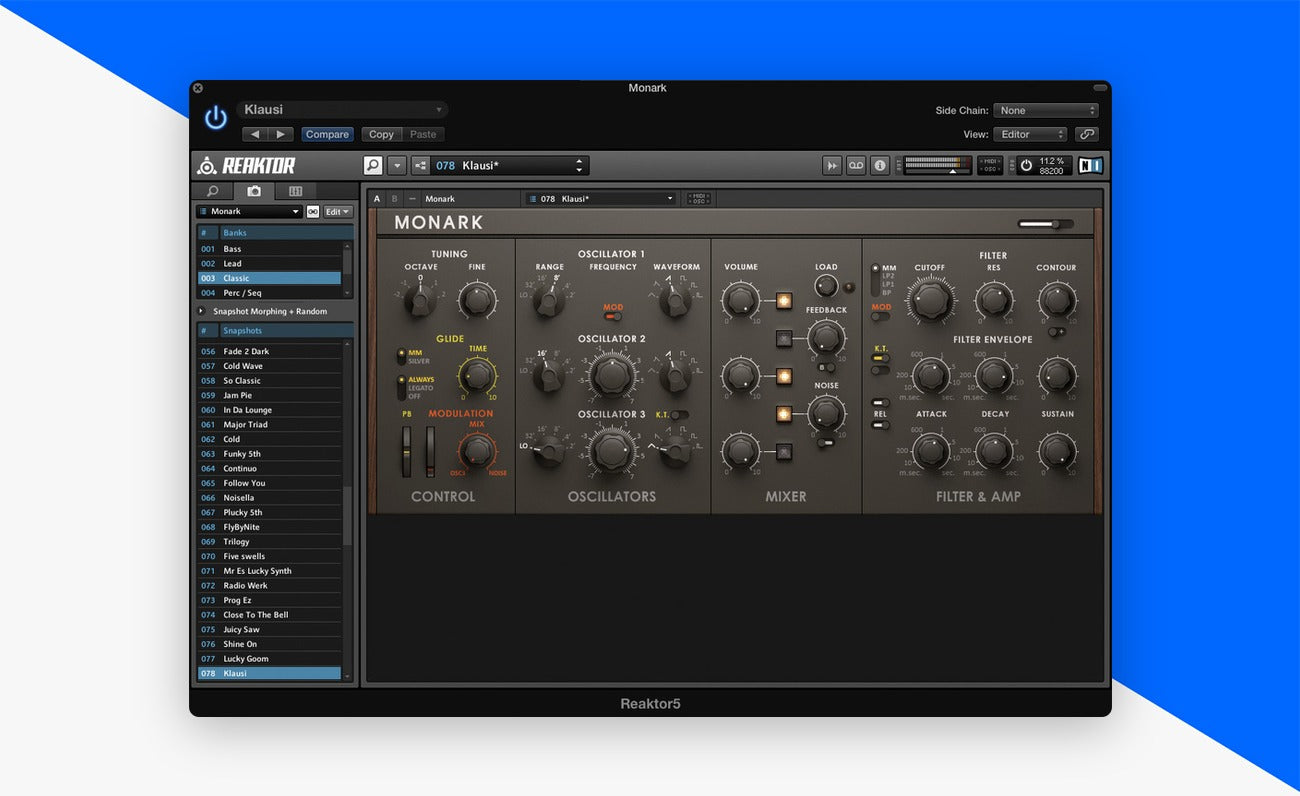The width and height of the screenshot is (1300, 796).
Task: Toggle Oscillator 3 mixer on button
Action: [x=783, y=452]
